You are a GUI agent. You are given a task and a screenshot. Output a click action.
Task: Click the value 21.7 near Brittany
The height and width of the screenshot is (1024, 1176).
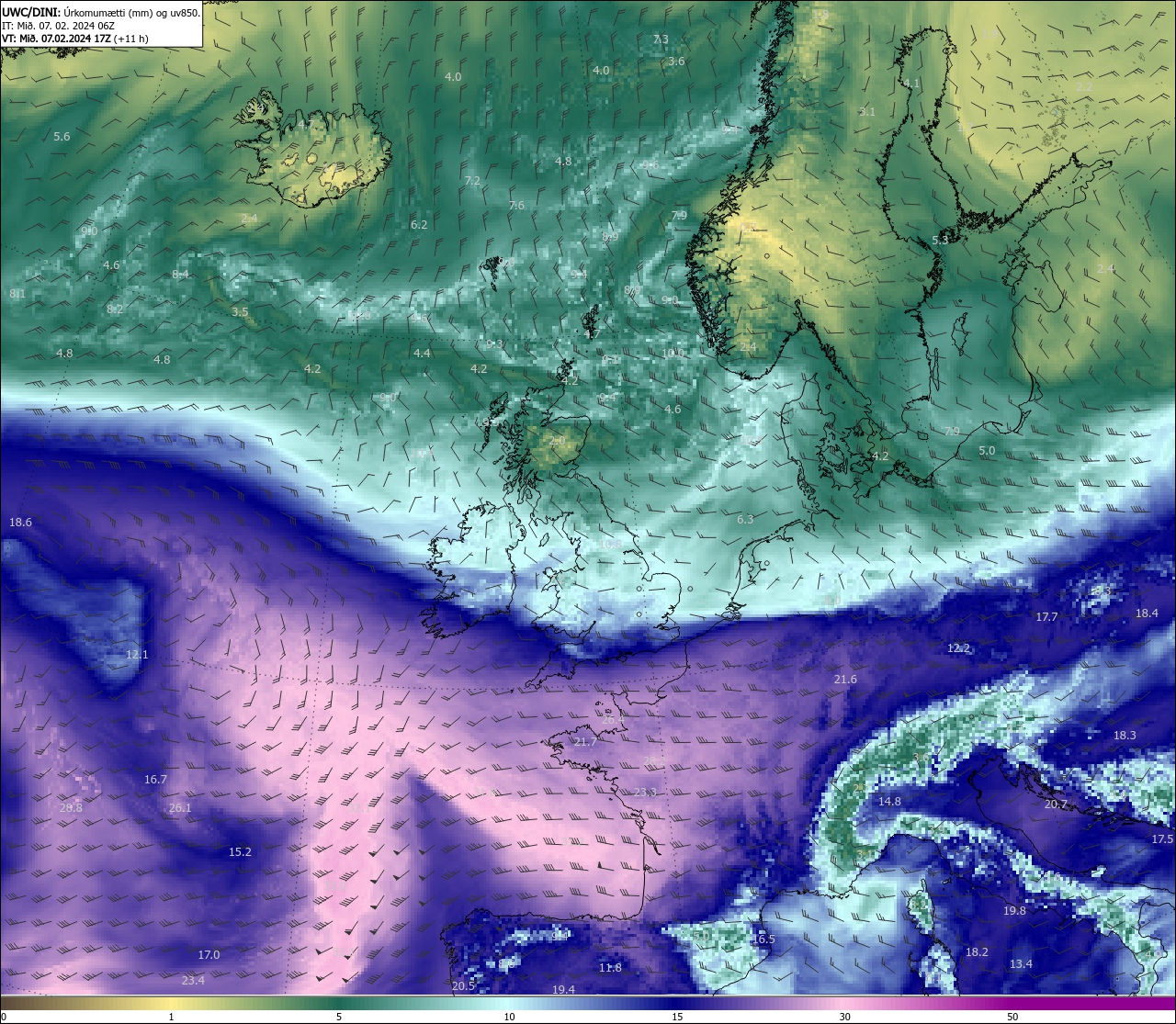584,742
